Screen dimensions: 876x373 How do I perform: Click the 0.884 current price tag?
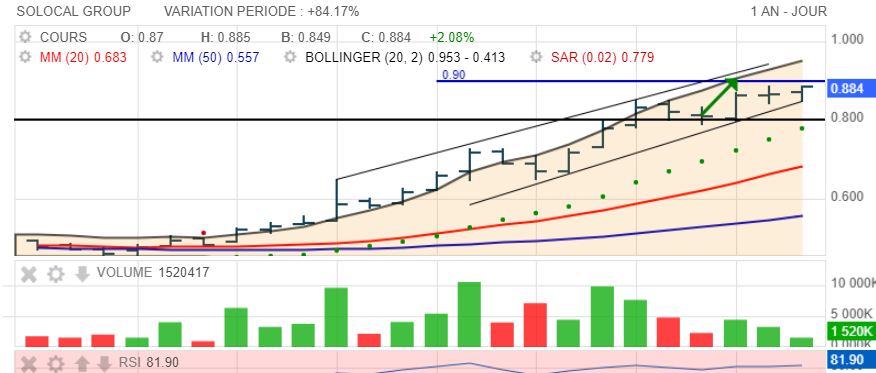pyautogui.click(x=847, y=89)
